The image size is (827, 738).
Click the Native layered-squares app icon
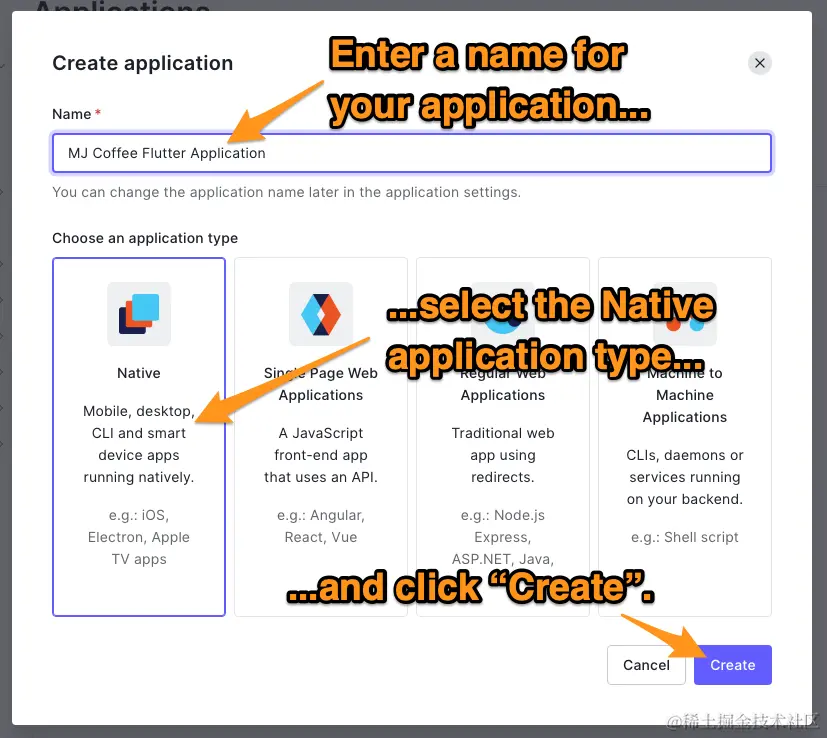click(138, 313)
